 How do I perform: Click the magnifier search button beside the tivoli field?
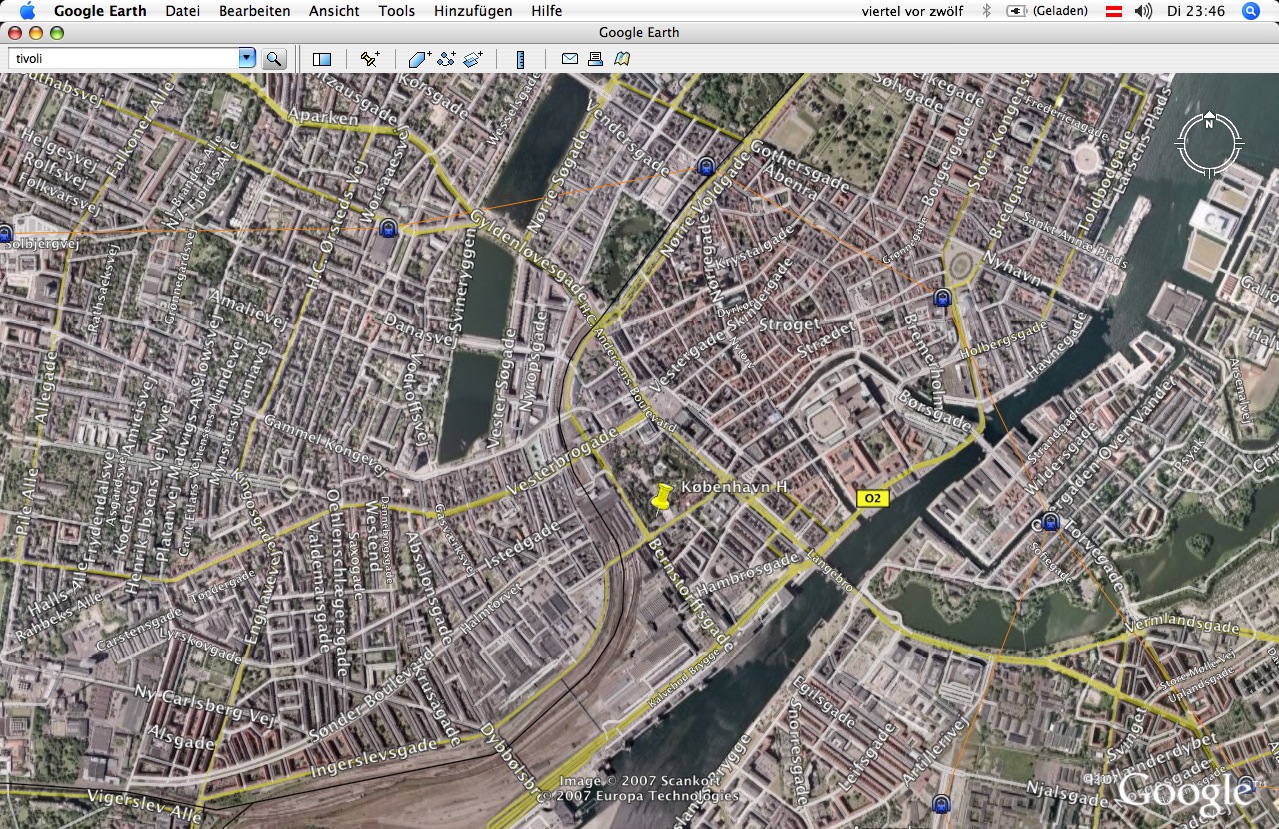(x=274, y=59)
